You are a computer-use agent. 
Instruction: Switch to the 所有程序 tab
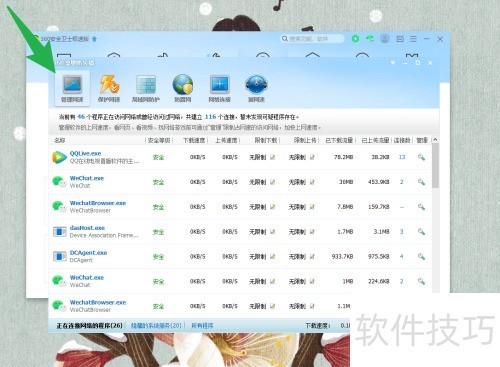202,326
